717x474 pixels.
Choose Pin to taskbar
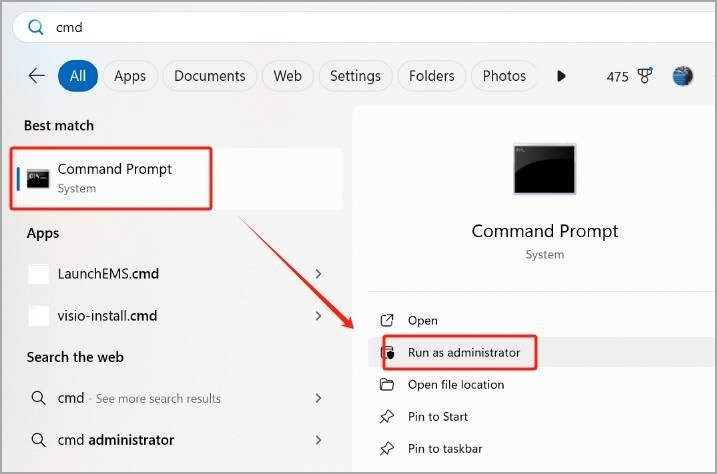tap(542, 448)
